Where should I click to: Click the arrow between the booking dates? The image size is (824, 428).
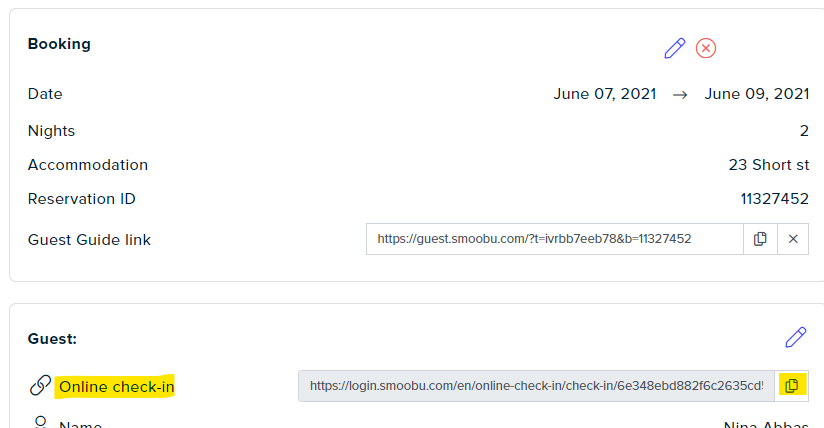coord(680,95)
